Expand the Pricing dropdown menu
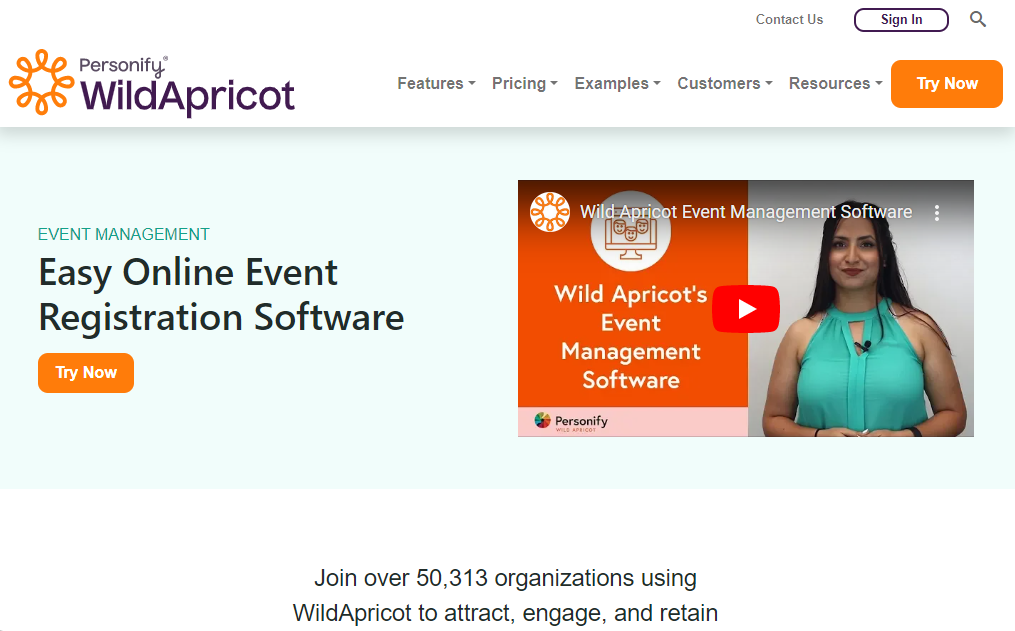 (x=524, y=83)
